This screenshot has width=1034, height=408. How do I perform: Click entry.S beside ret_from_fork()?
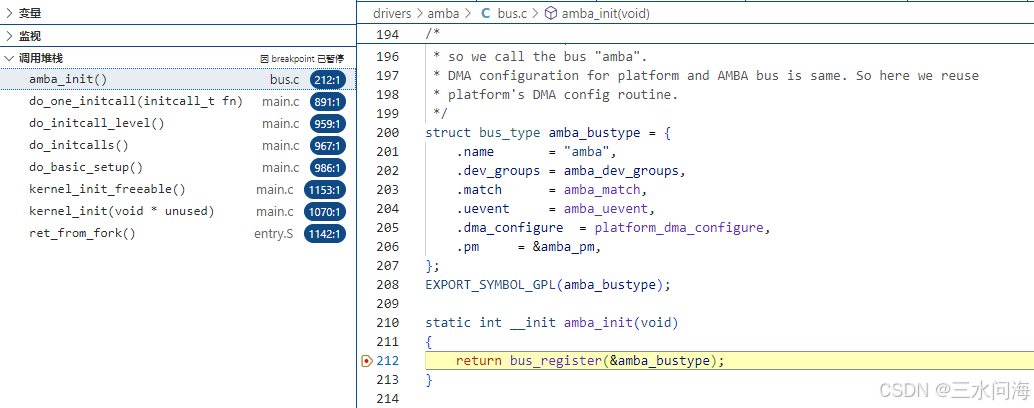coord(274,233)
